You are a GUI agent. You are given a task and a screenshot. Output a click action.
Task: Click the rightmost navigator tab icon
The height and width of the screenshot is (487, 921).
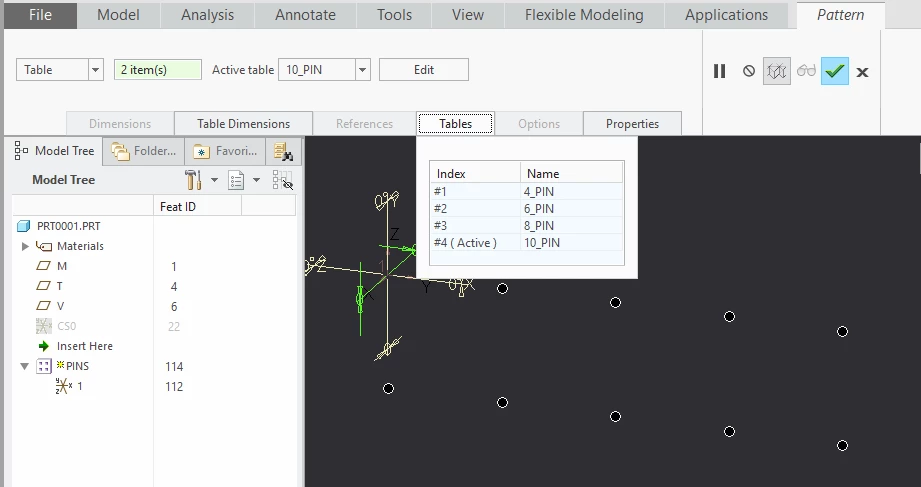coord(283,152)
